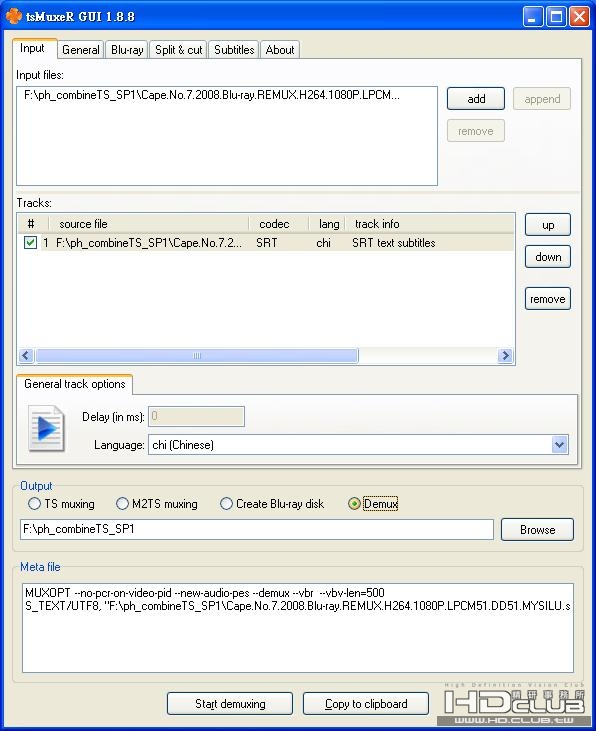This screenshot has width=596, height=731.
Task: Minimize the tsMuxeR window
Action: click(532, 17)
